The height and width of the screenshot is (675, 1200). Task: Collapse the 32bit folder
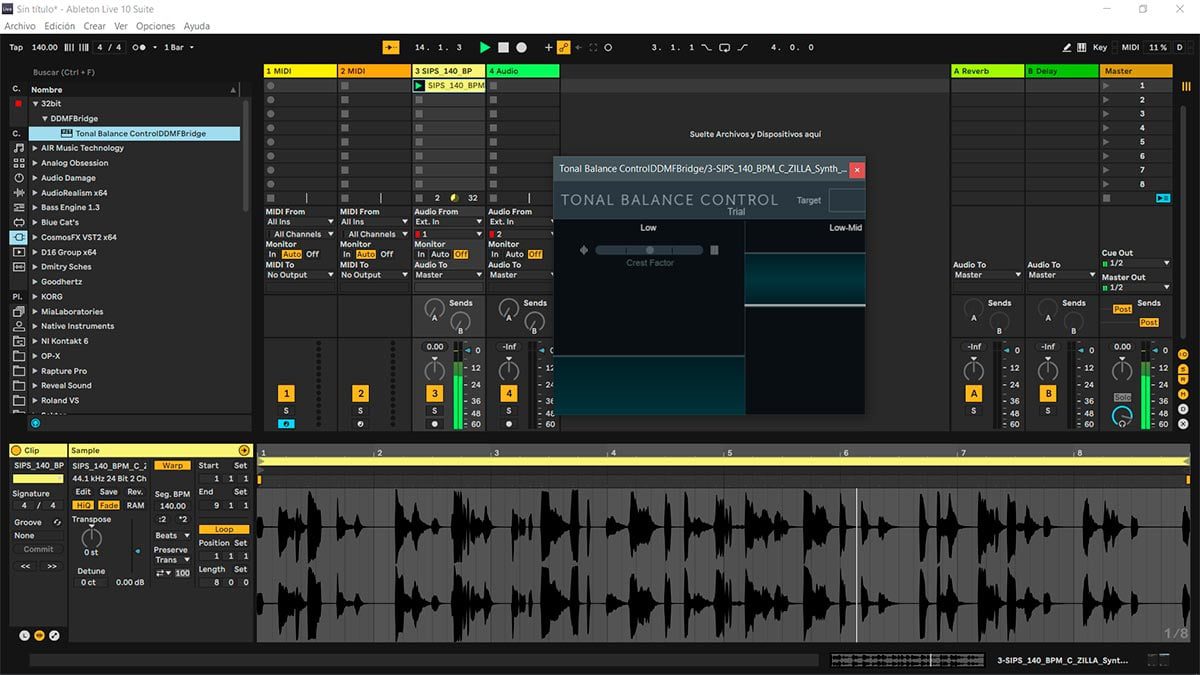point(35,103)
